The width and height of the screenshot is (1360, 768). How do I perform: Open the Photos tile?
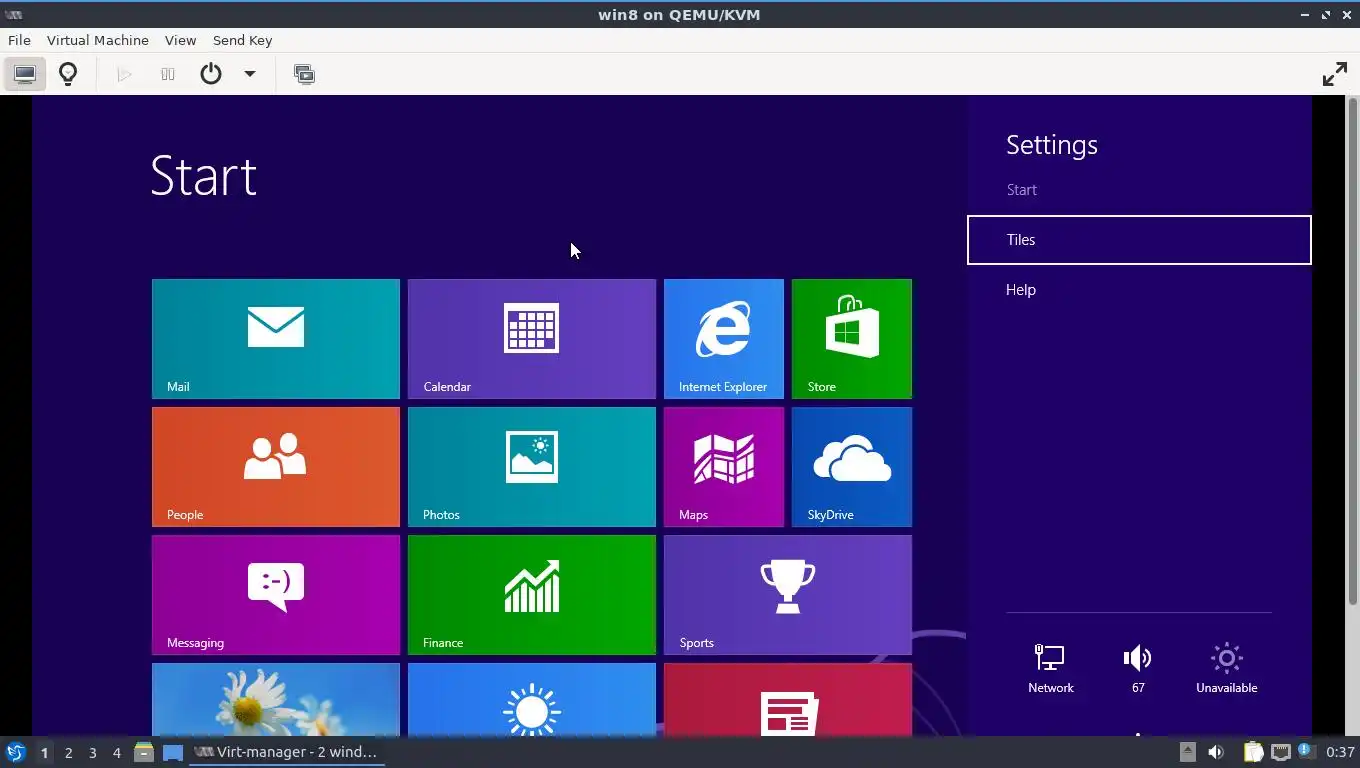532,467
